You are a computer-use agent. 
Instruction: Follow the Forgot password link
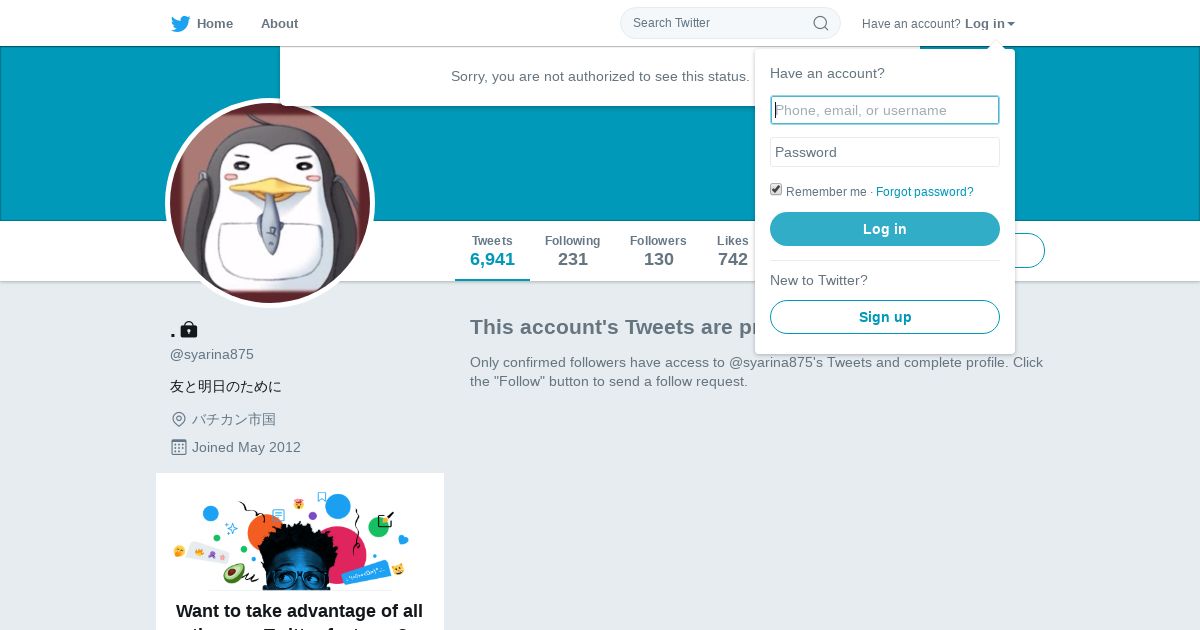[924, 192]
